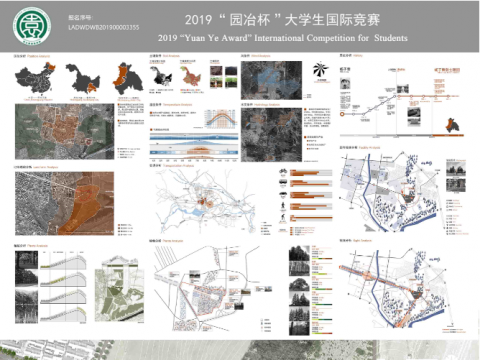Click the third map with large orange district
Screen dimensions: 480x360
[x=128, y=79]
